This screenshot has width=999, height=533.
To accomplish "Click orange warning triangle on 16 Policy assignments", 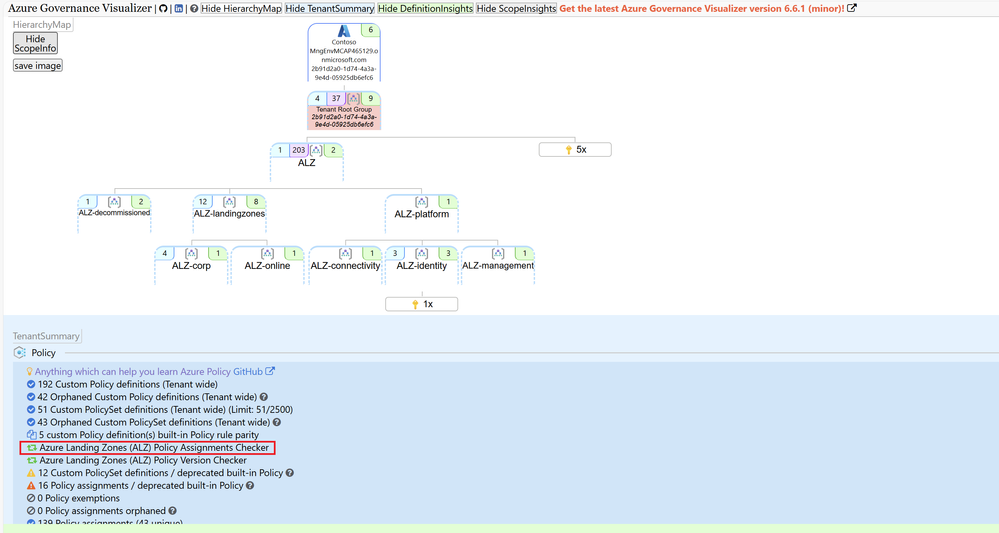I will pyautogui.click(x=31, y=486).
